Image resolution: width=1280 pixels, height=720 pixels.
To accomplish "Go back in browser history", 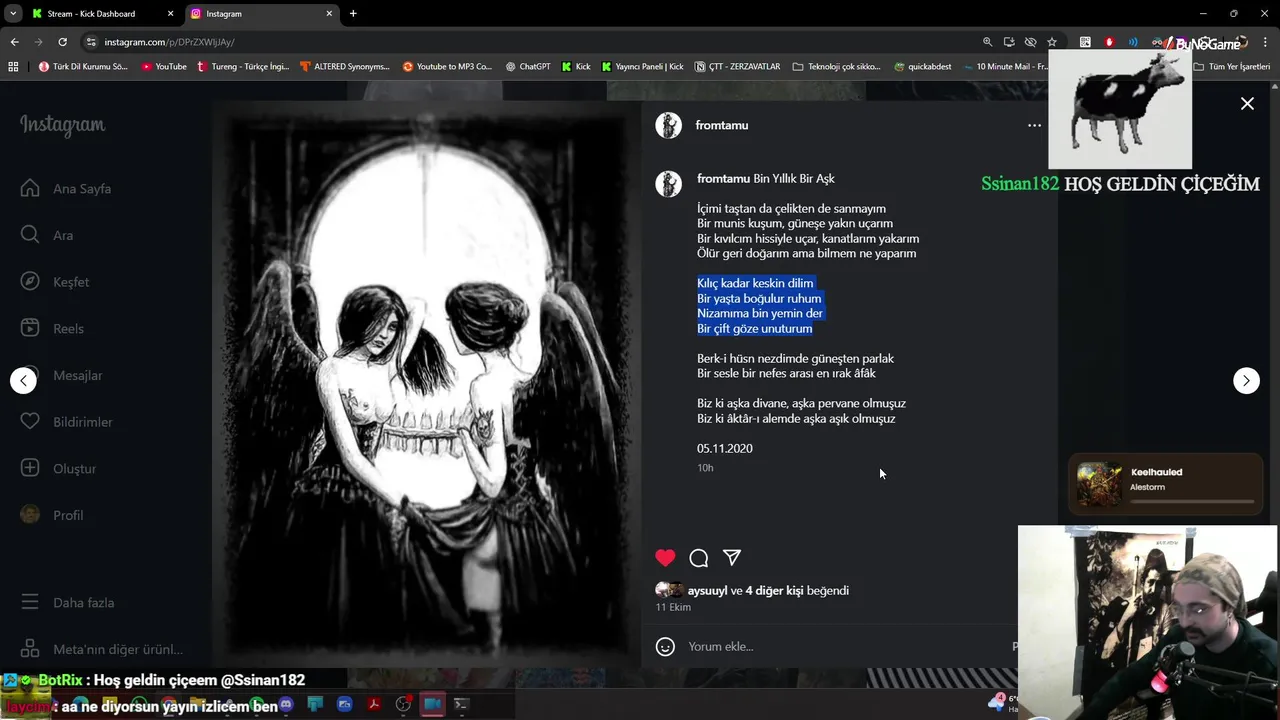I will pyautogui.click(x=14, y=42).
